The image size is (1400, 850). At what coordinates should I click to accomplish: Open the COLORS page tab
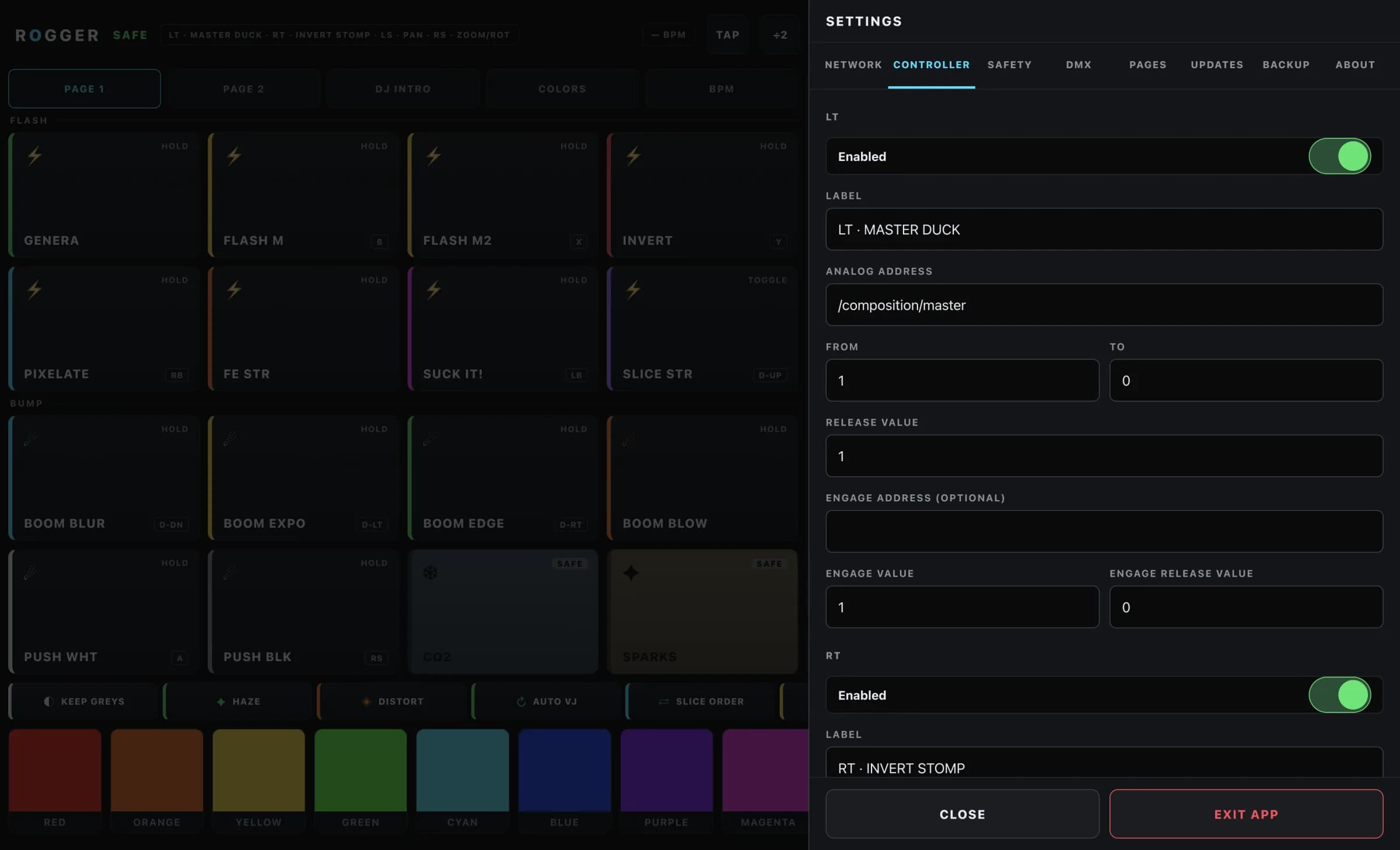tap(562, 89)
